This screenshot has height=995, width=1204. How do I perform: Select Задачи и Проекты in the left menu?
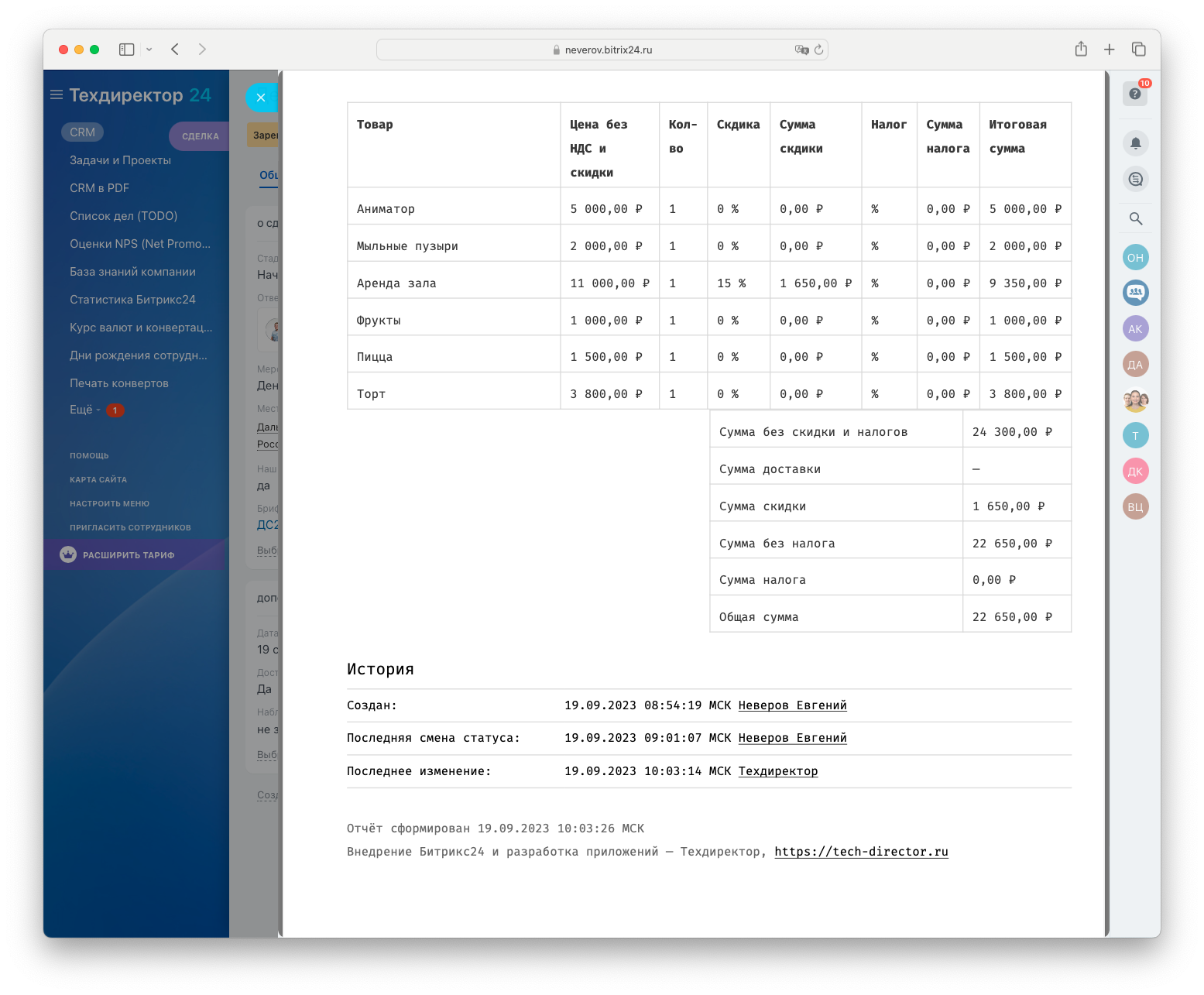point(120,160)
